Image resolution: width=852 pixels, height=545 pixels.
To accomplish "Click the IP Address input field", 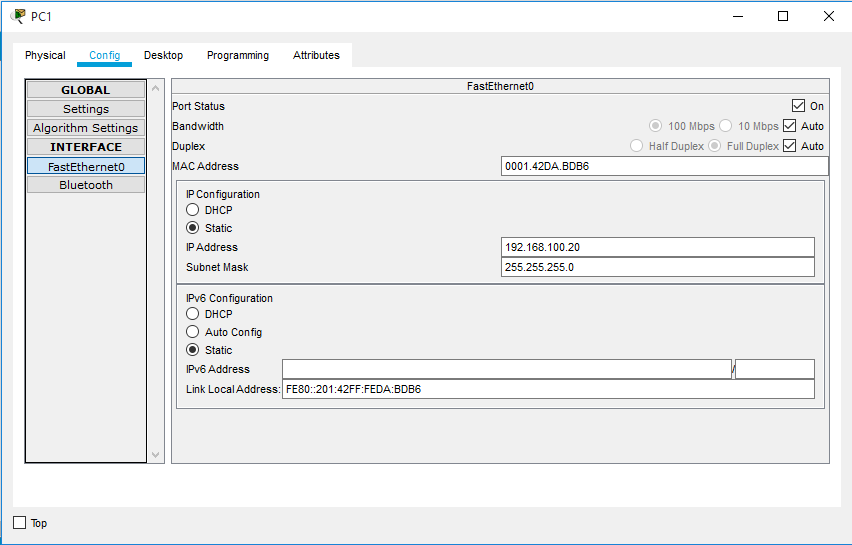I will [x=657, y=247].
